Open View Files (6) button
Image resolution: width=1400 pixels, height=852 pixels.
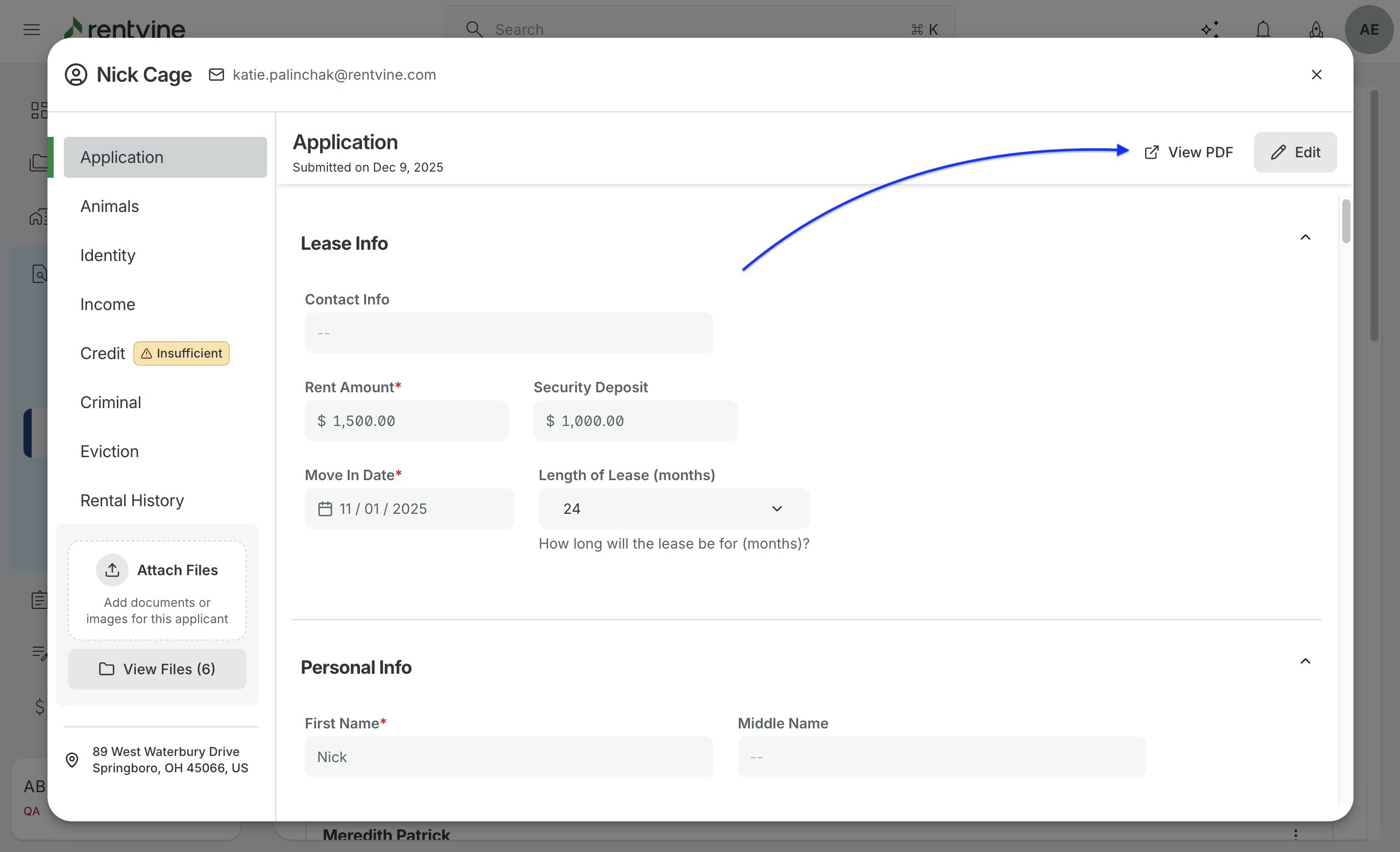tap(157, 669)
